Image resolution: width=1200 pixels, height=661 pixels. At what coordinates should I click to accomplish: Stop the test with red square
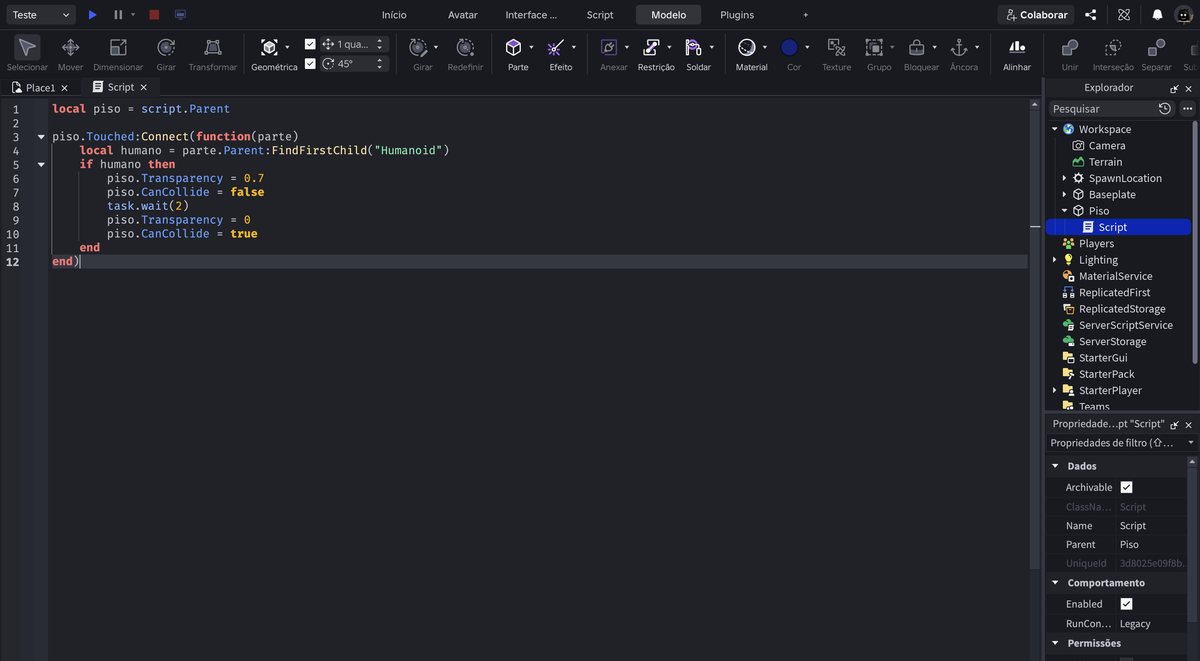(x=154, y=15)
